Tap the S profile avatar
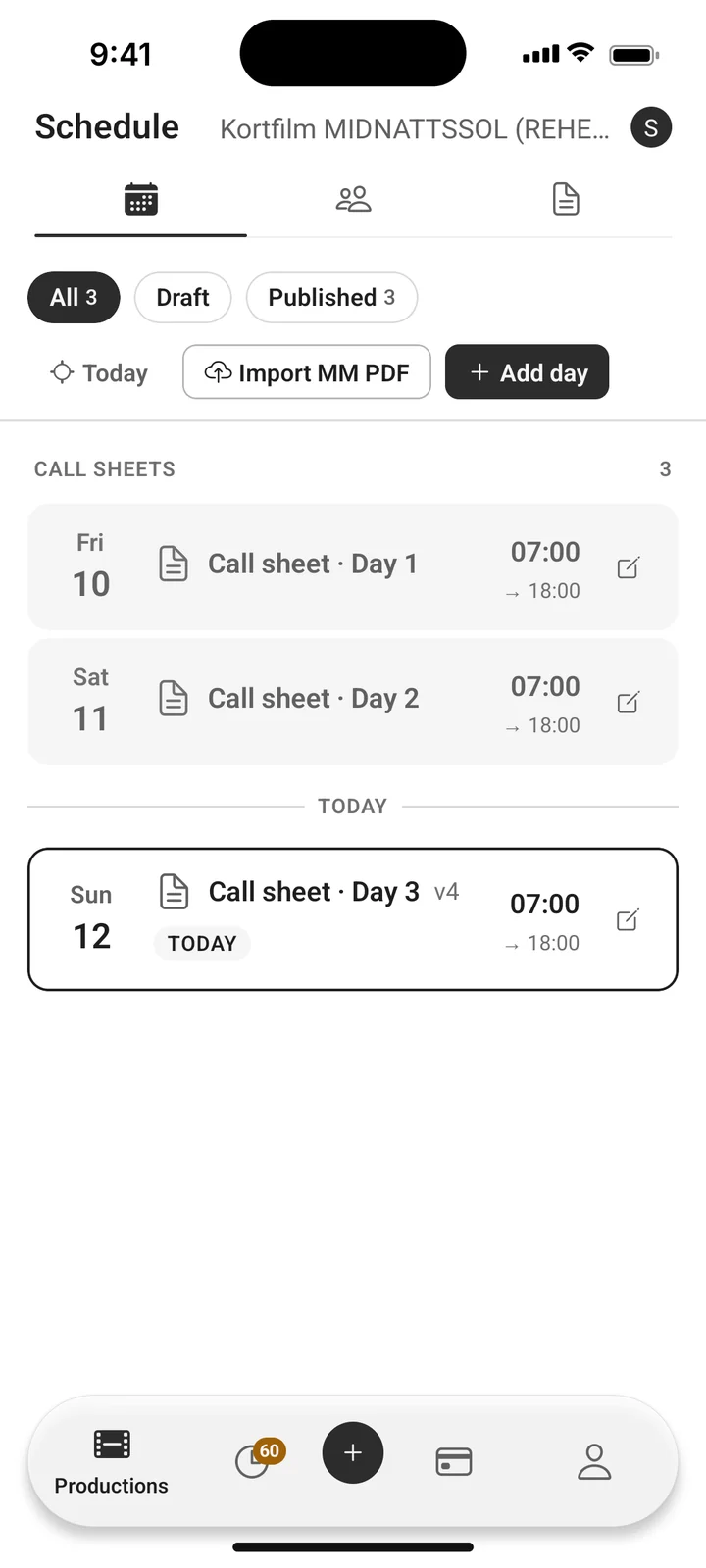The image size is (706, 1568). point(651,127)
